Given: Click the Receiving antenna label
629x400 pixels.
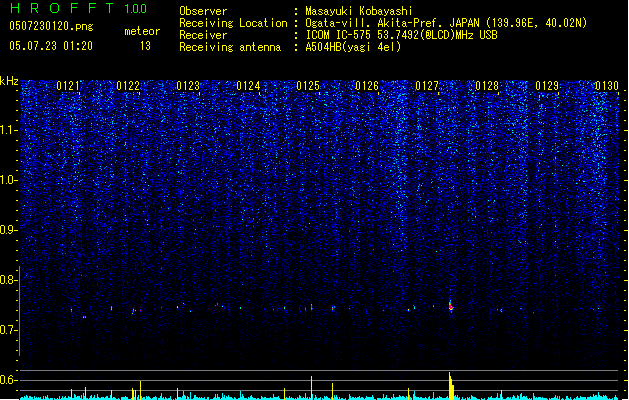Looking at the screenshot, I should (230, 47).
